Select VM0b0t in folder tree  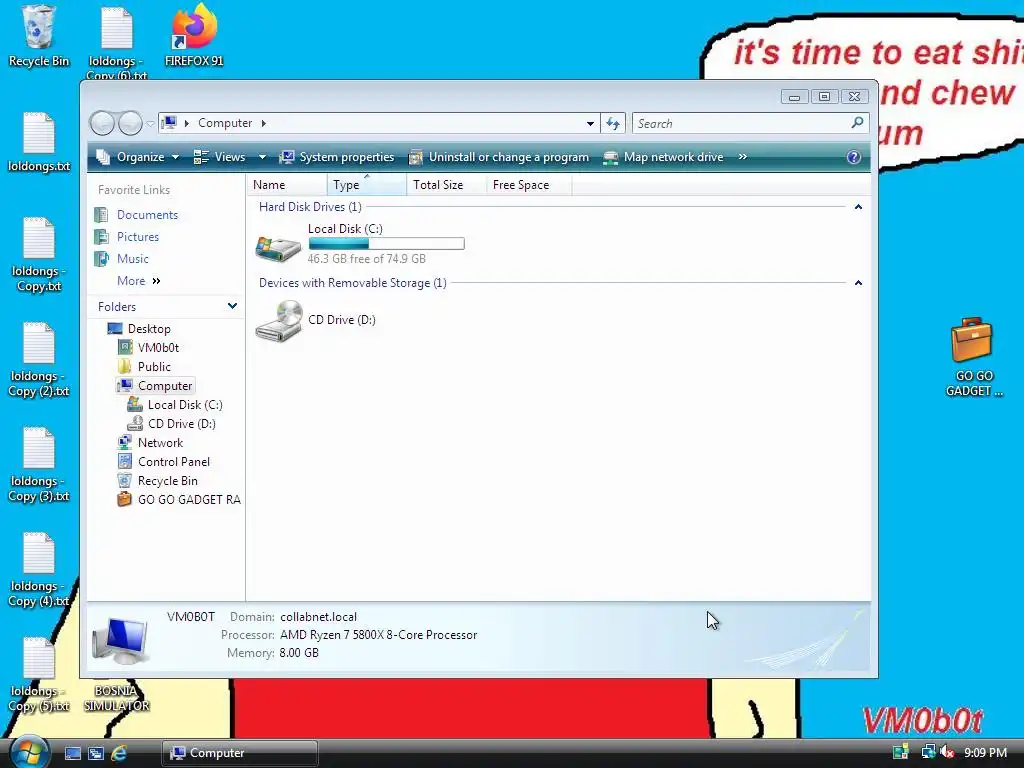click(x=148, y=347)
